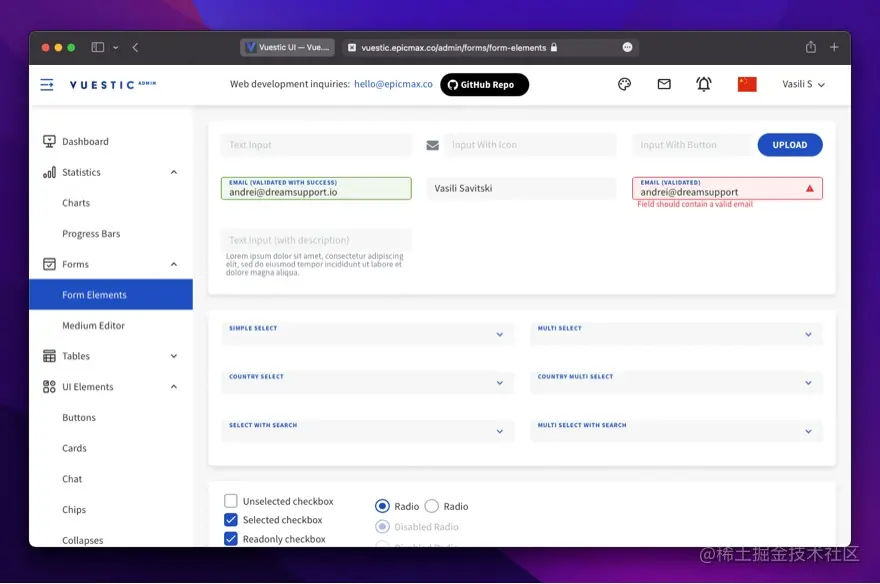
Task: Open the messages envelope icon
Action: [x=663, y=84]
